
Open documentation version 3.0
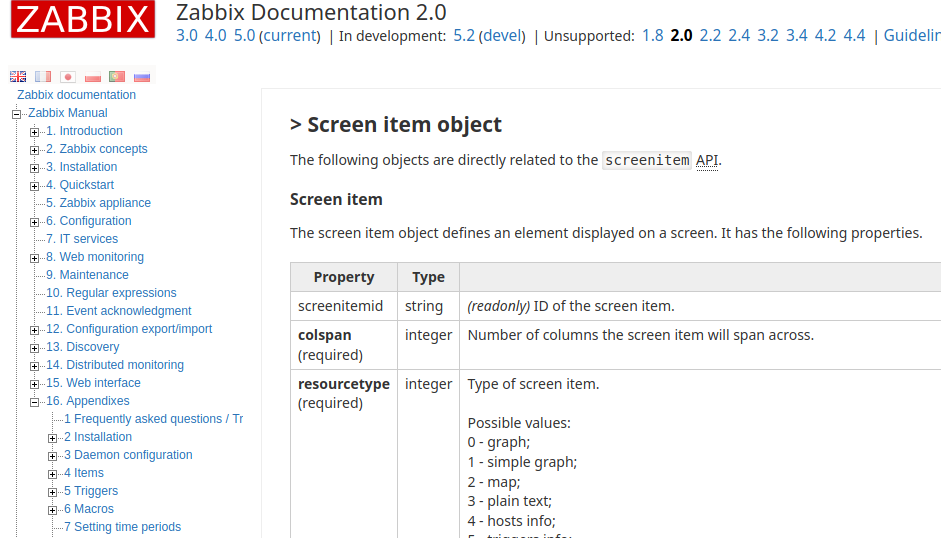point(187,35)
